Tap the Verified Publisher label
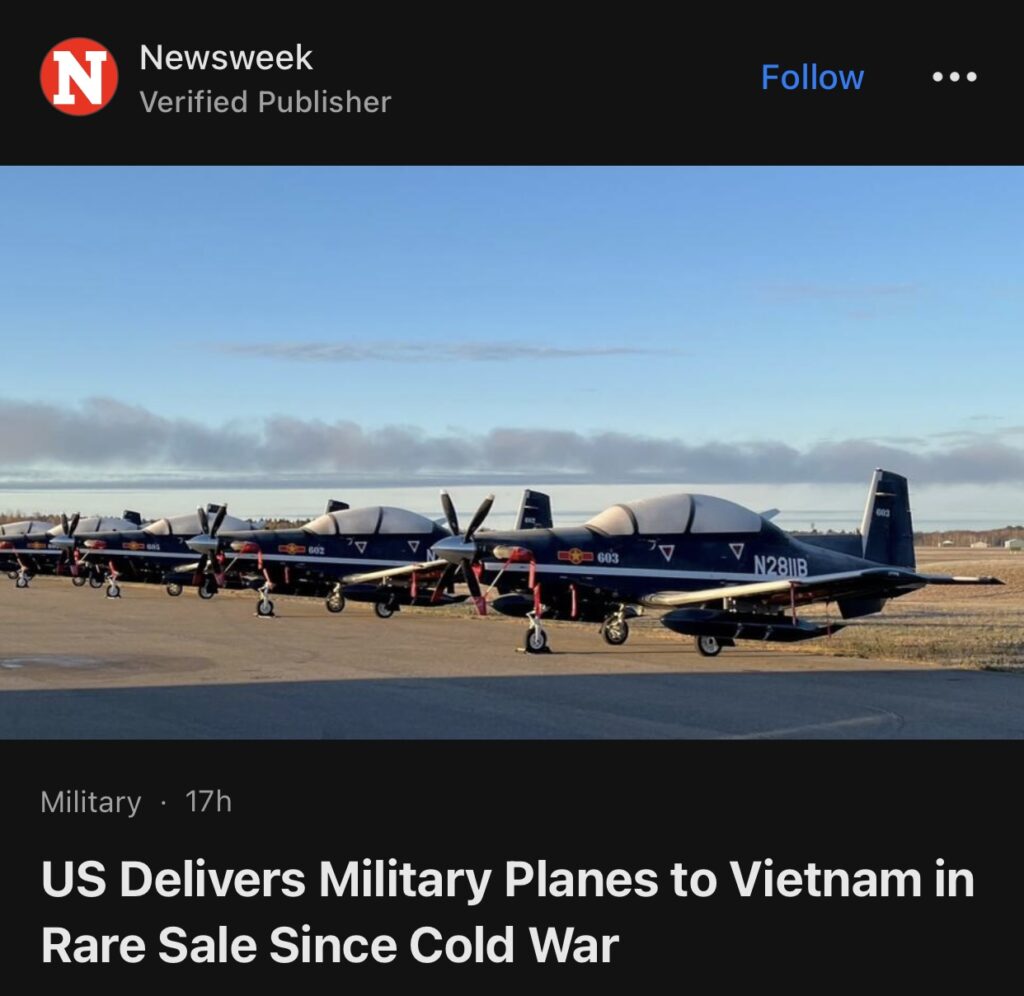 point(265,102)
